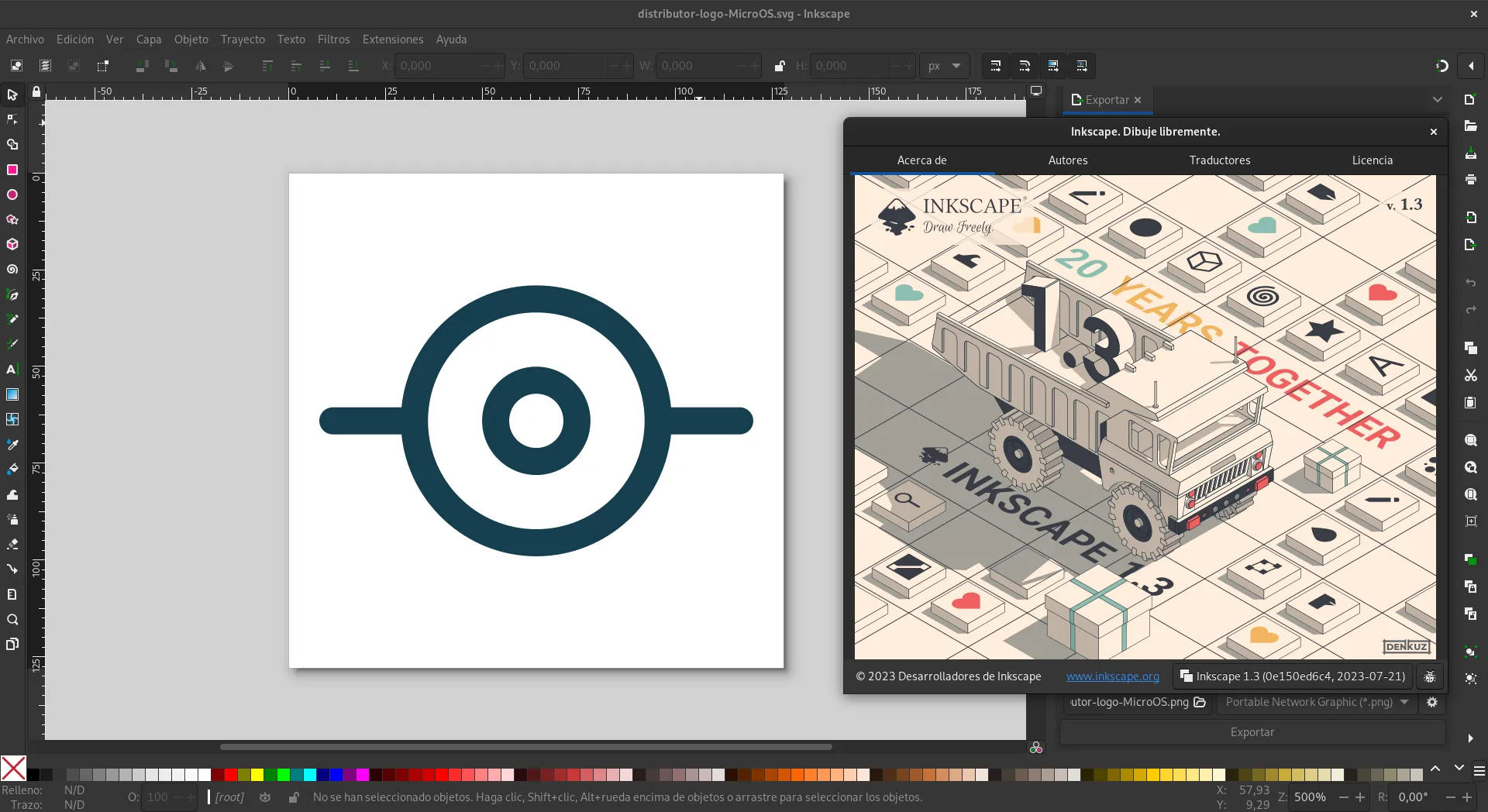This screenshot has height=812, width=1488.
Task: Select the Star and polygon tool
Action: click(x=12, y=219)
